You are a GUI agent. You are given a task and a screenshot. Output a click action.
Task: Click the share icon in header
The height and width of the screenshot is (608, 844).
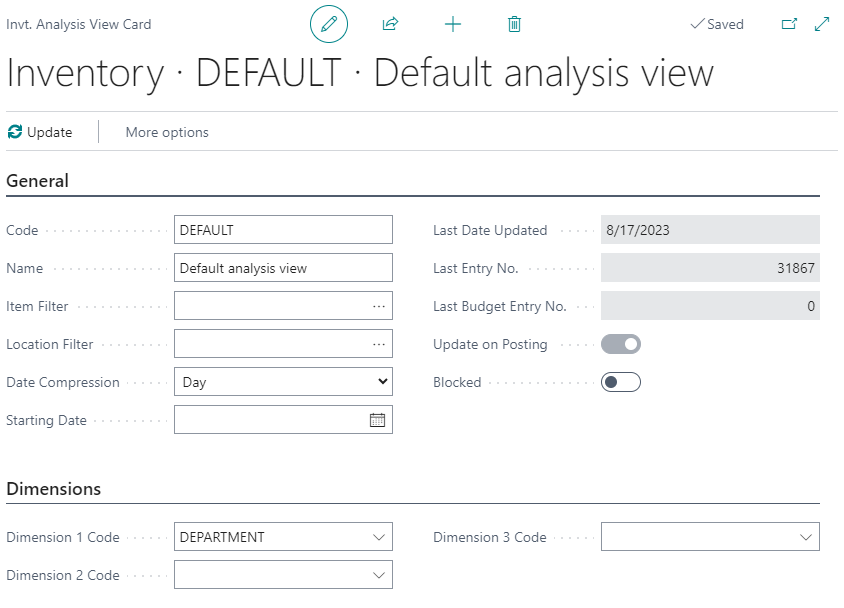391,24
